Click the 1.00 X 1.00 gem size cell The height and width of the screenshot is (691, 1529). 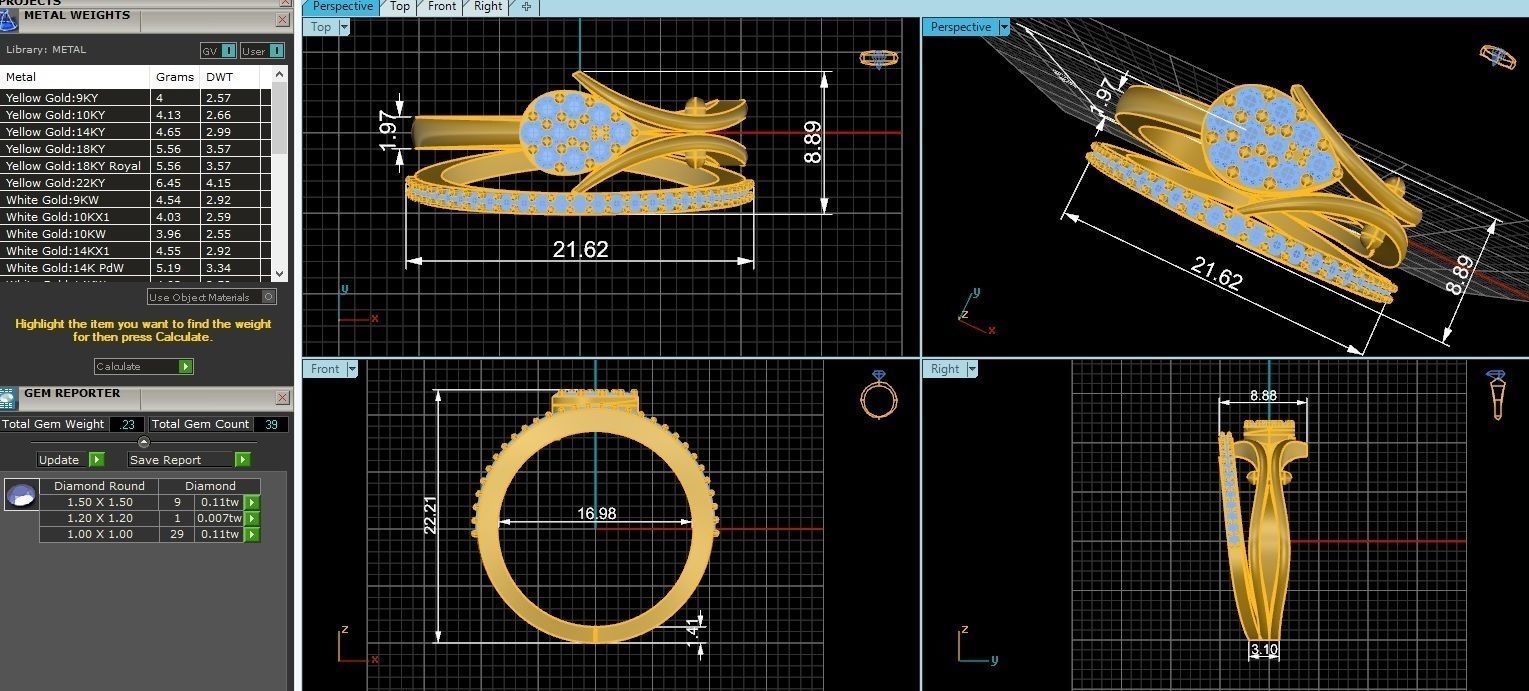(x=99, y=534)
